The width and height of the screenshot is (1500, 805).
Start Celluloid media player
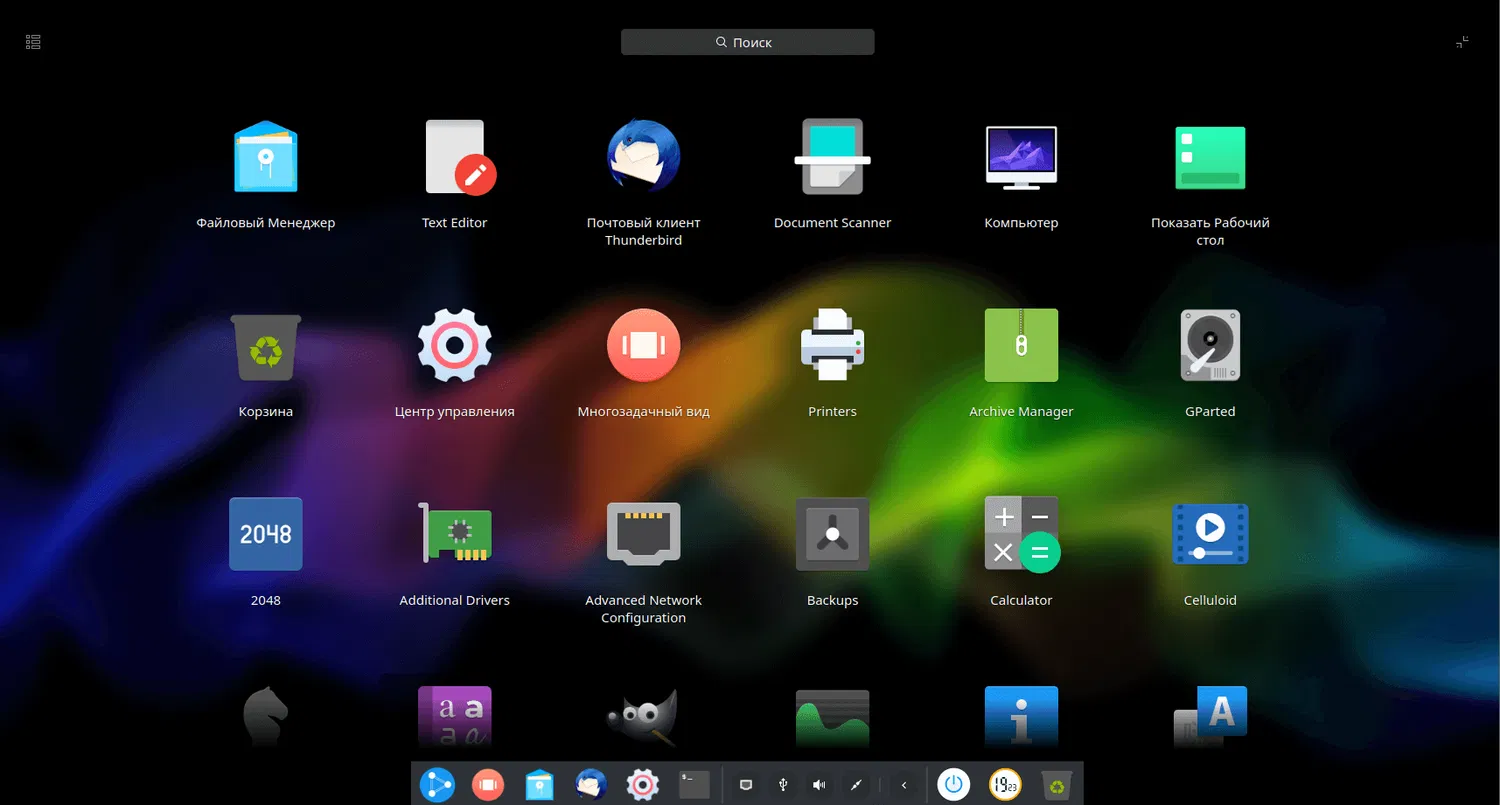pyautogui.click(x=1210, y=534)
